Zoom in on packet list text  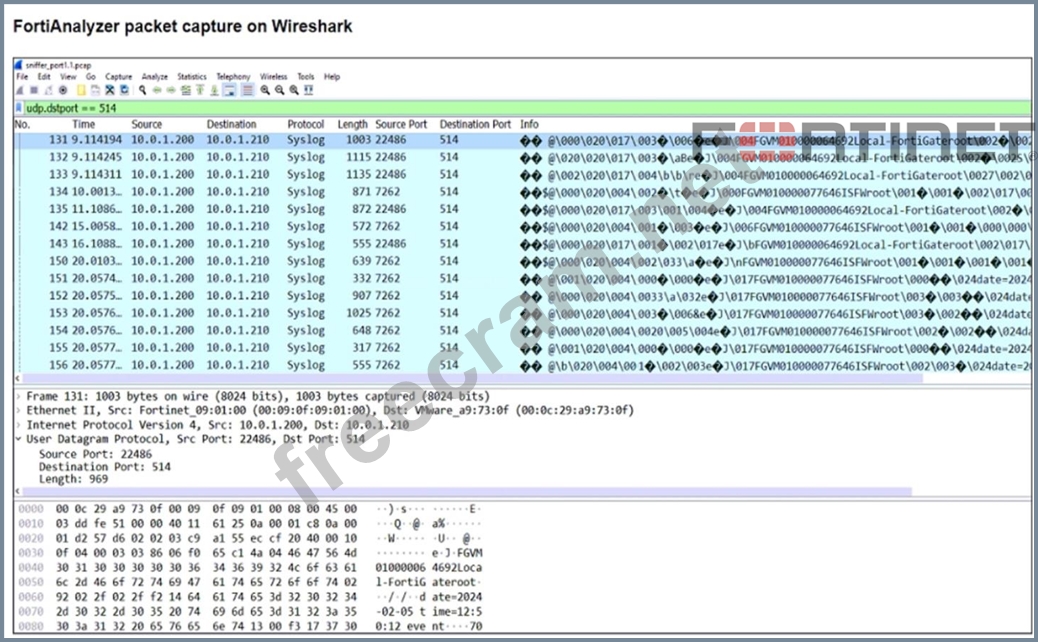point(265,90)
